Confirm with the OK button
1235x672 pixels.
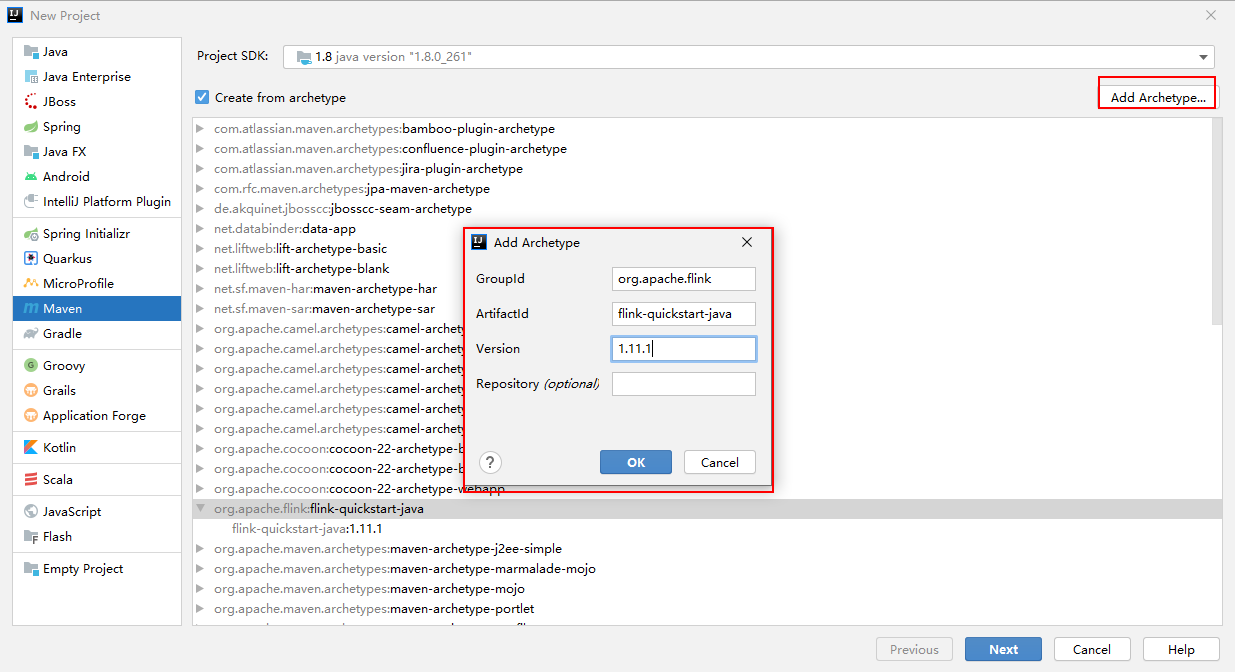[636, 462]
